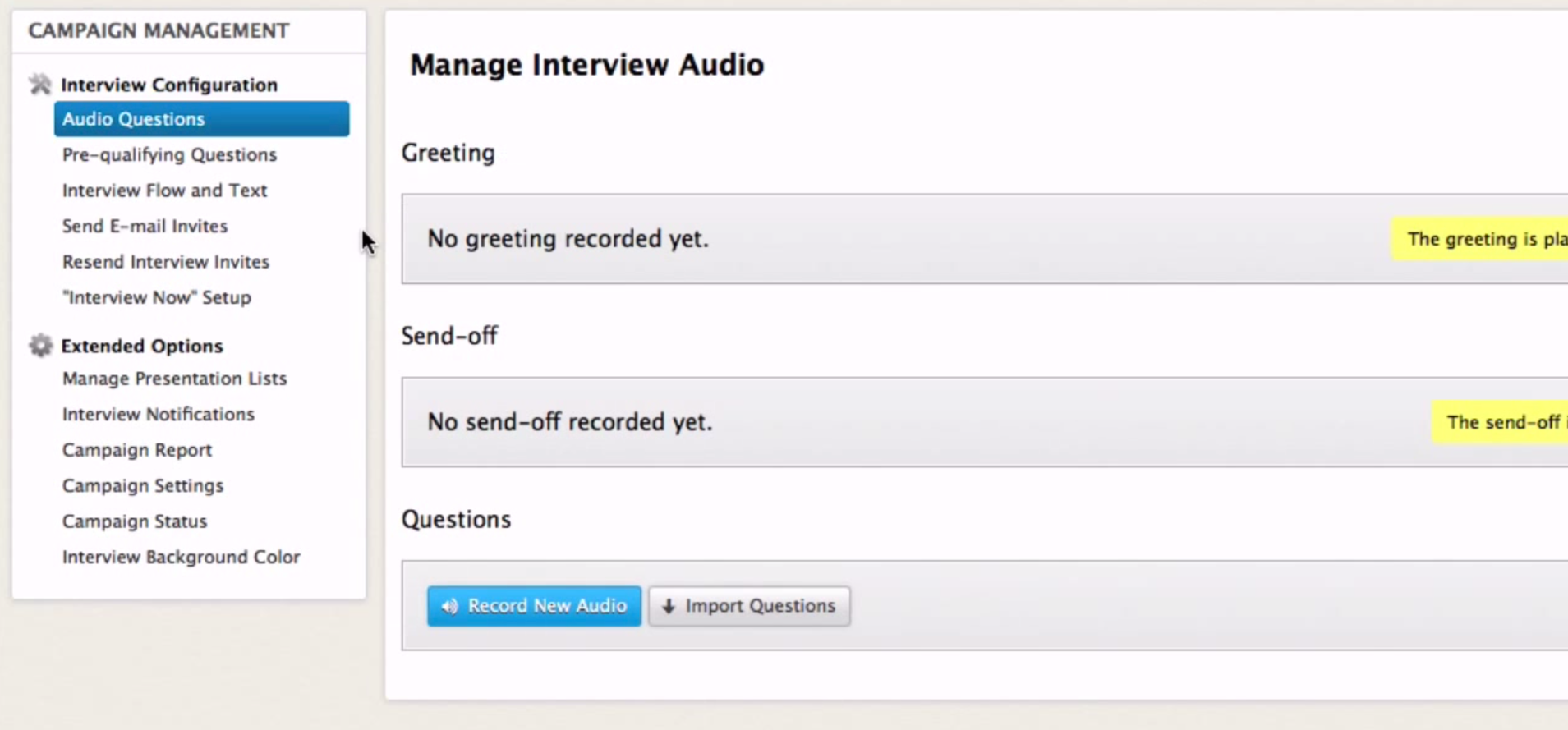The image size is (1568, 730).
Task: Open Interview Background Color option
Action: (x=181, y=558)
